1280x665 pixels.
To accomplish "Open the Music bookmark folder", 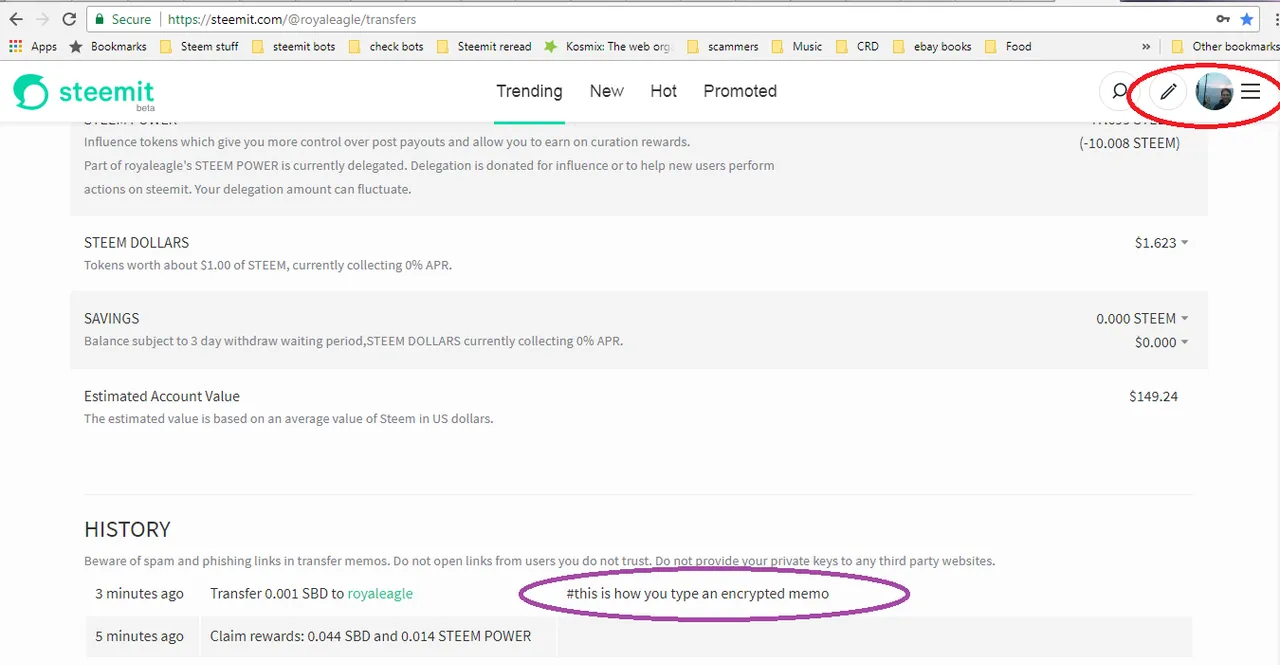I will [x=796, y=46].
